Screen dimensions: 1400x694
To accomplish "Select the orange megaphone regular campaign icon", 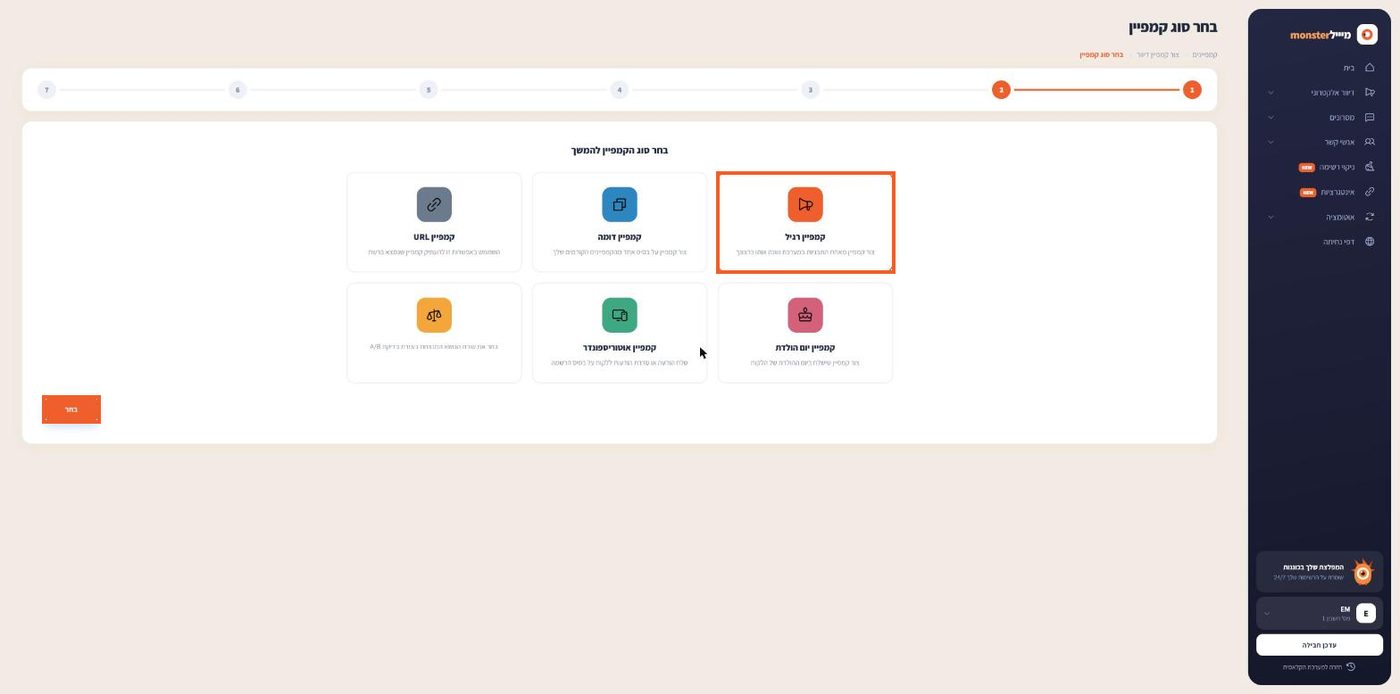I will tap(805, 204).
